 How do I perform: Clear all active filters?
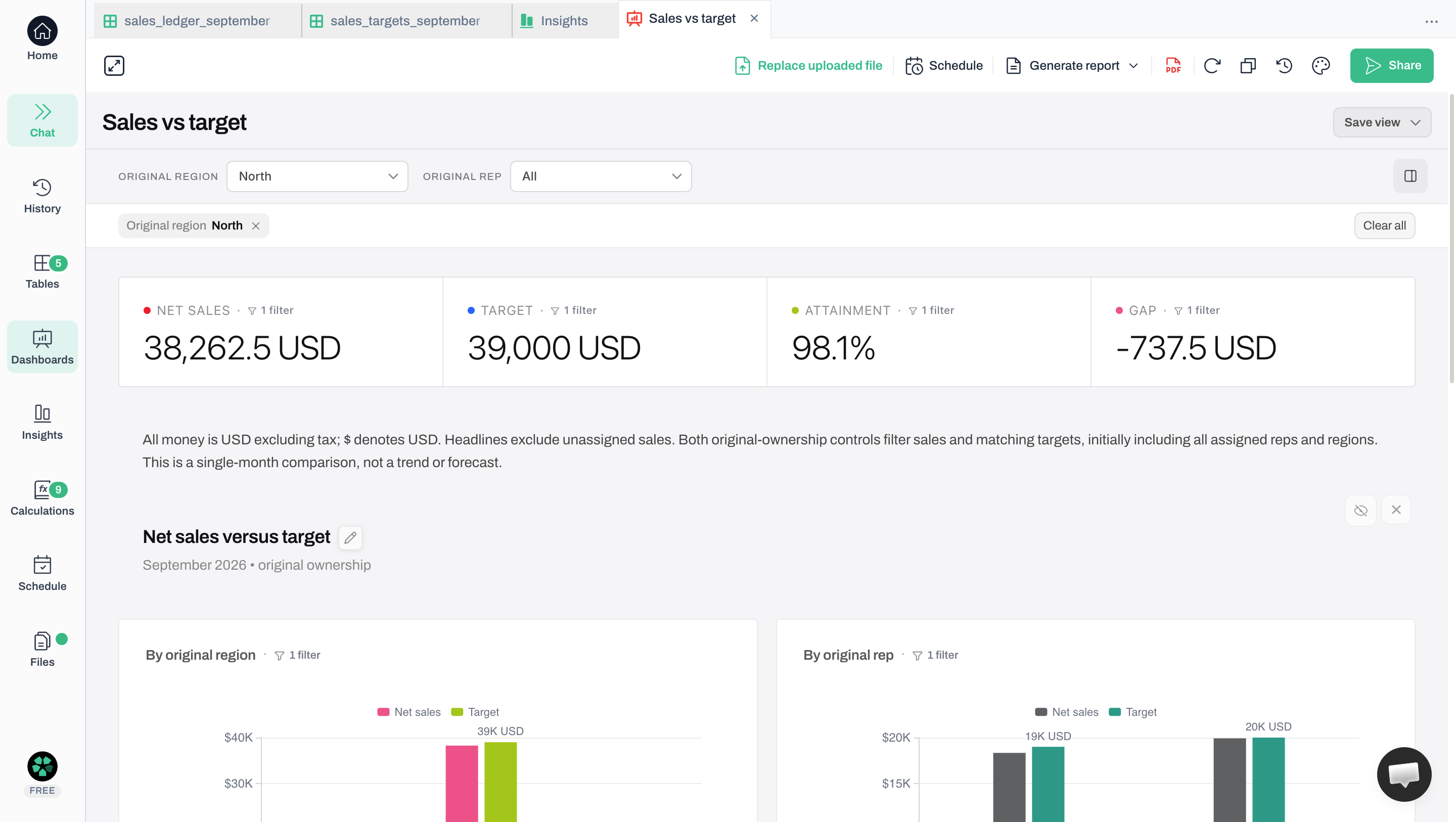[x=1384, y=225]
